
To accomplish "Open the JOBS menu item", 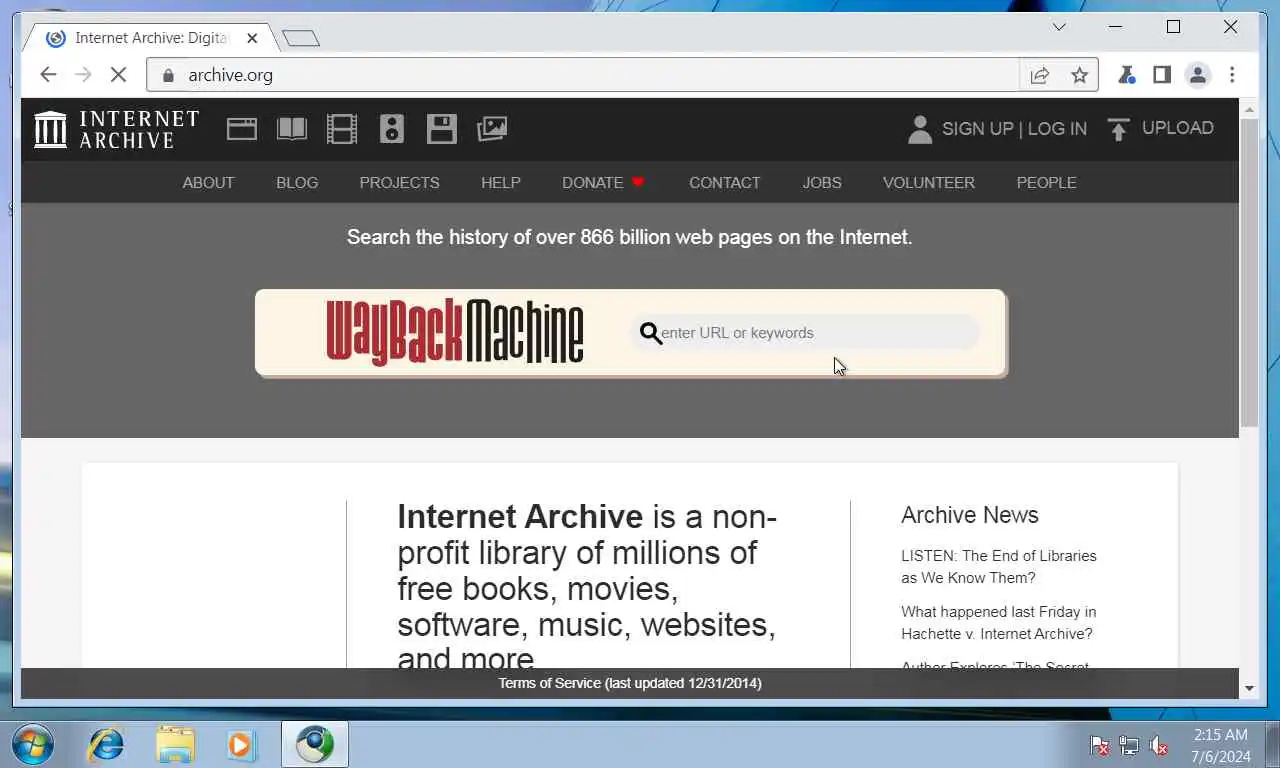I will click(822, 183).
